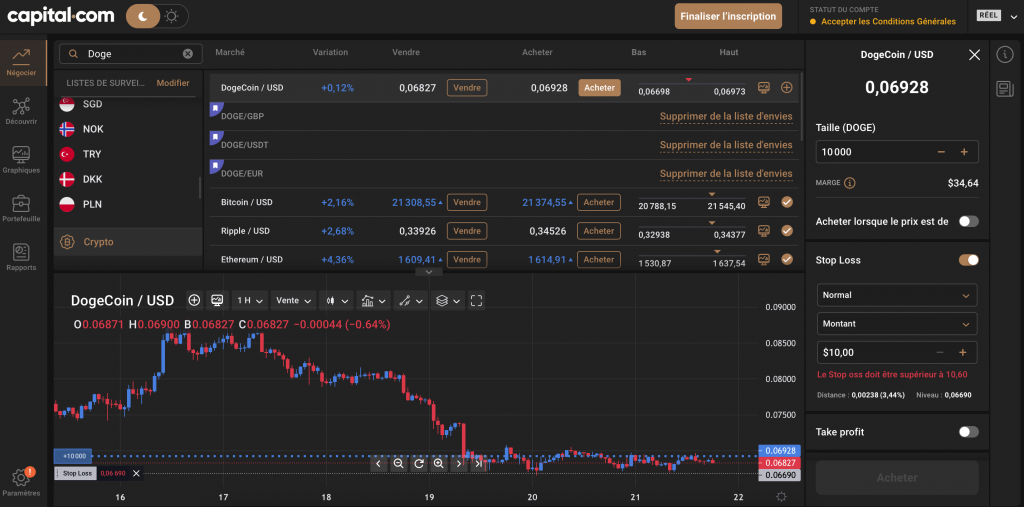Open the news panel icon in right rail
The width and height of the screenshot is (1024, 507).
pyautogui.click(x=1004, y=89)
